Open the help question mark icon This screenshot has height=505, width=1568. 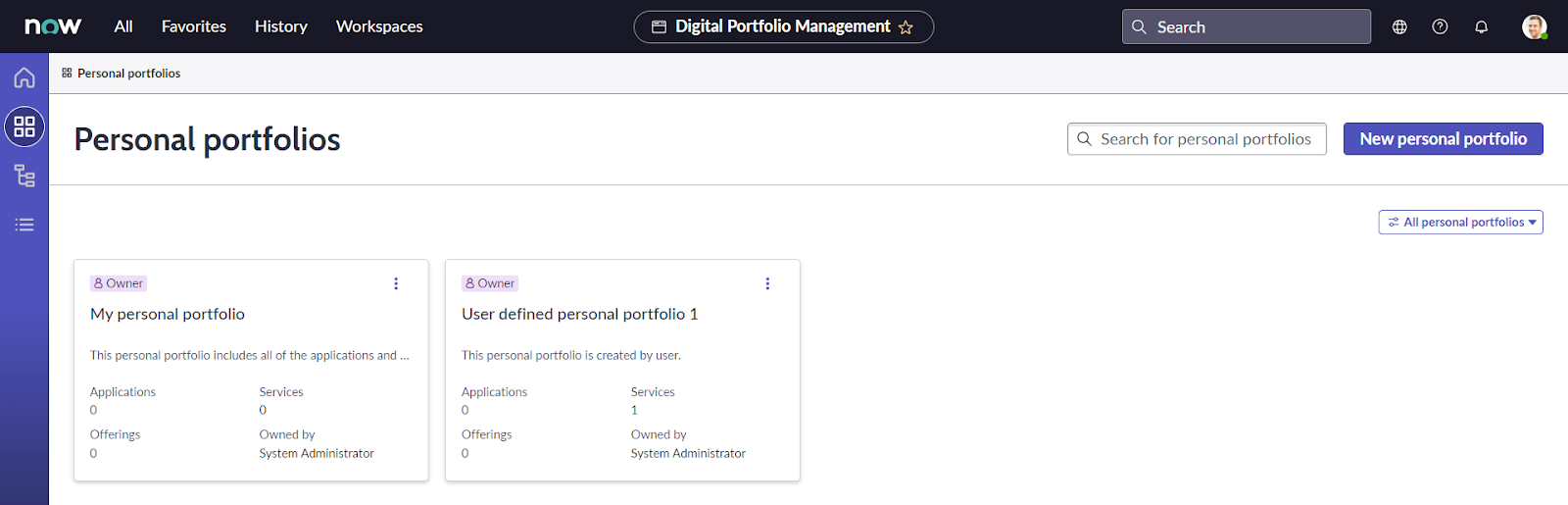pos(1440,26)
